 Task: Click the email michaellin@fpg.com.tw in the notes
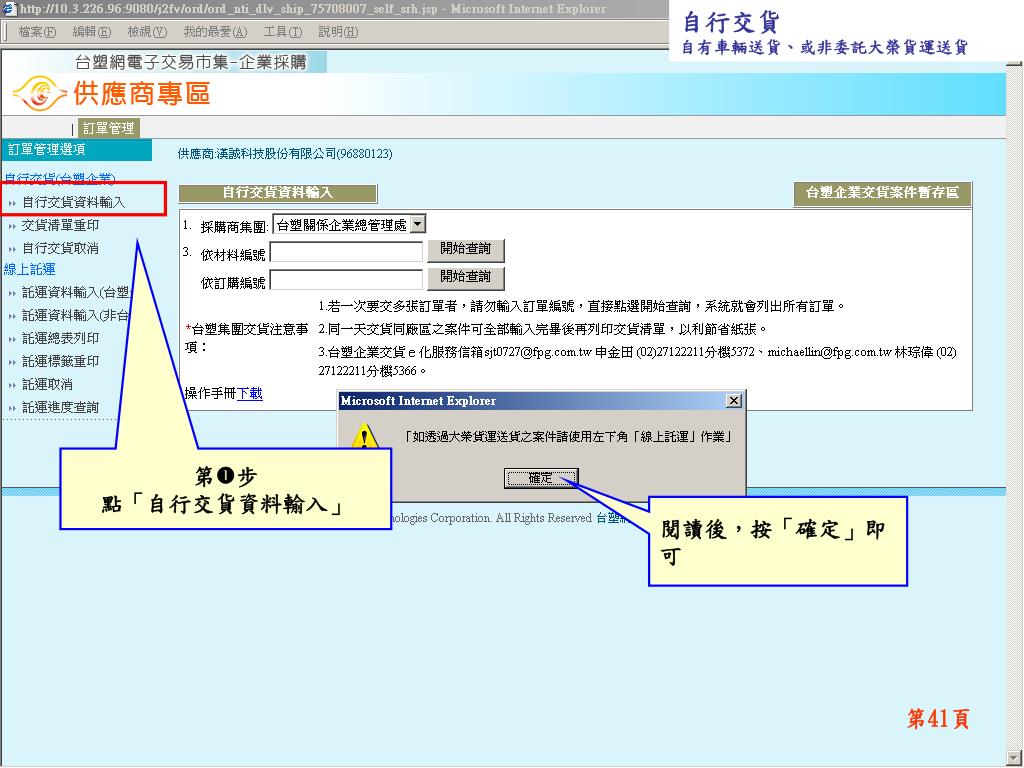[x=829, y=352]
